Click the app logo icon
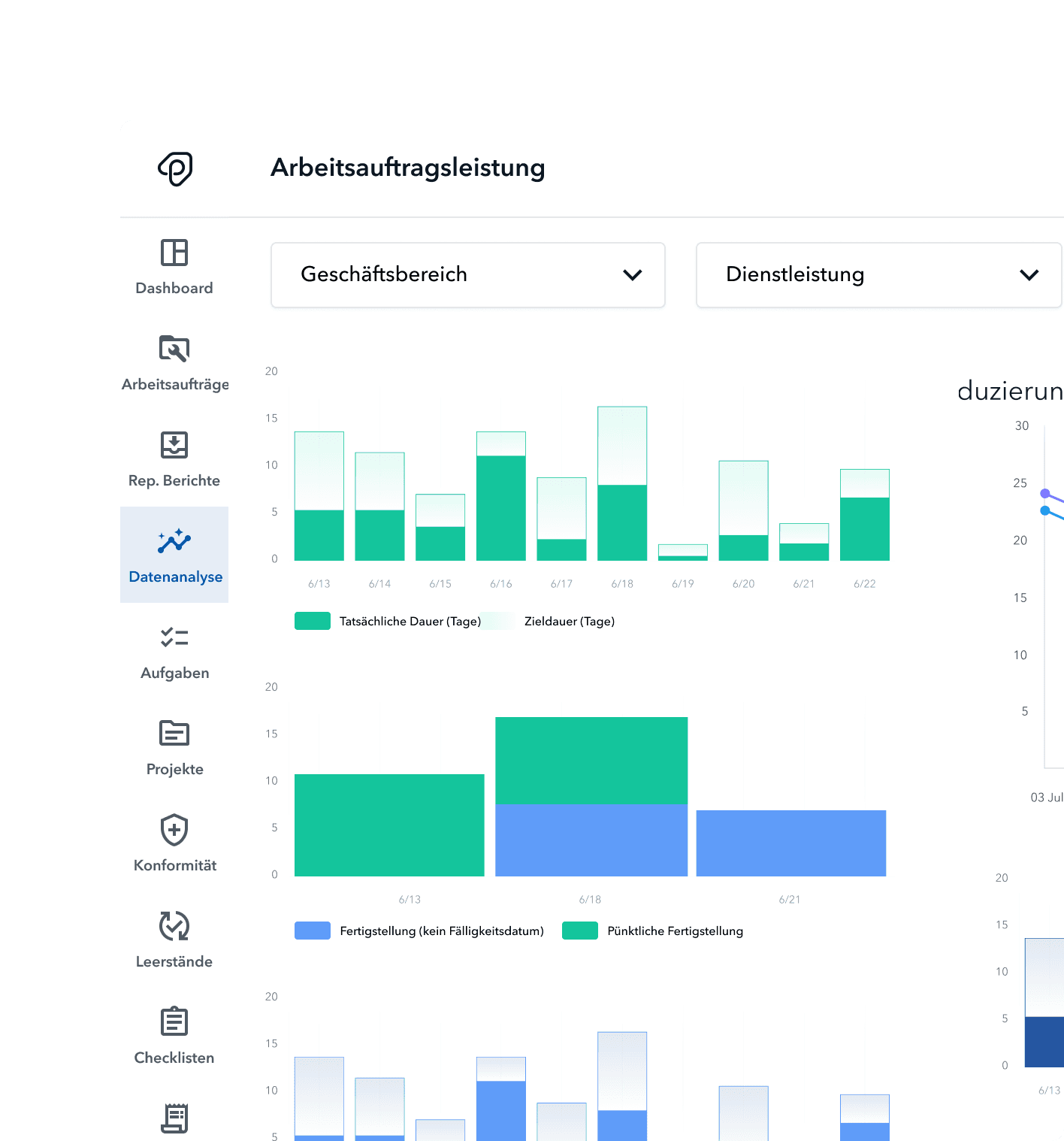 click(x=175, y=168)
